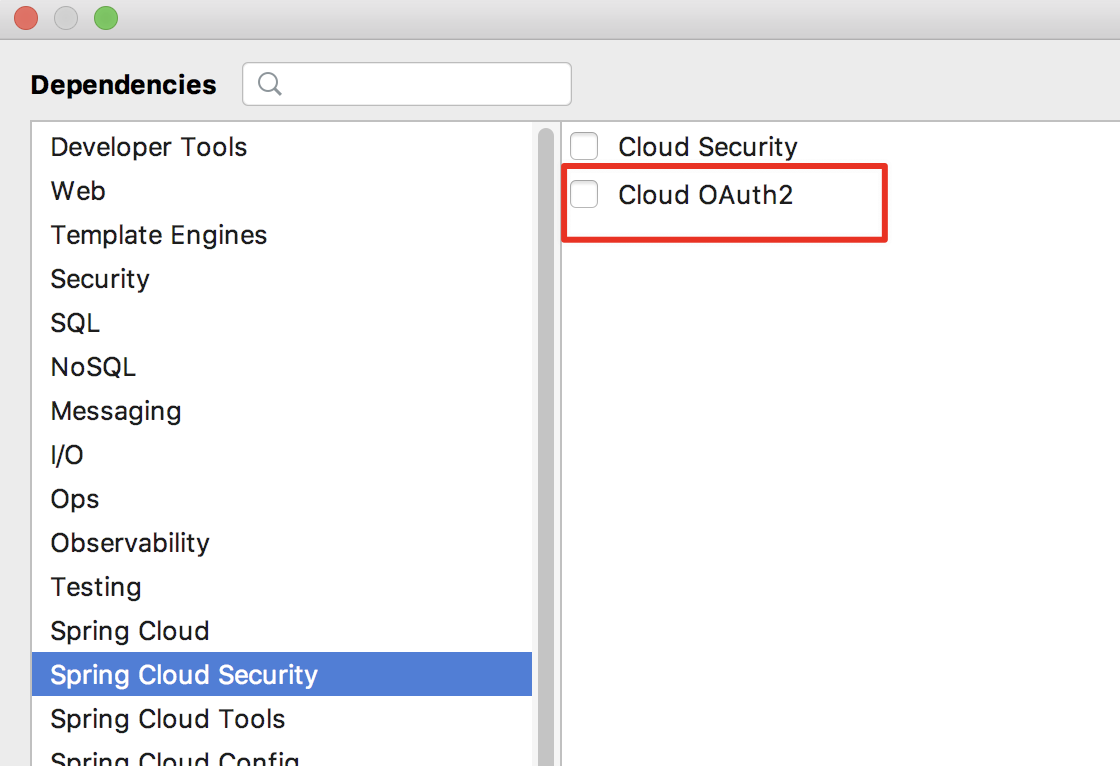Select the Spring Cloud Tools category

(167, 719)
